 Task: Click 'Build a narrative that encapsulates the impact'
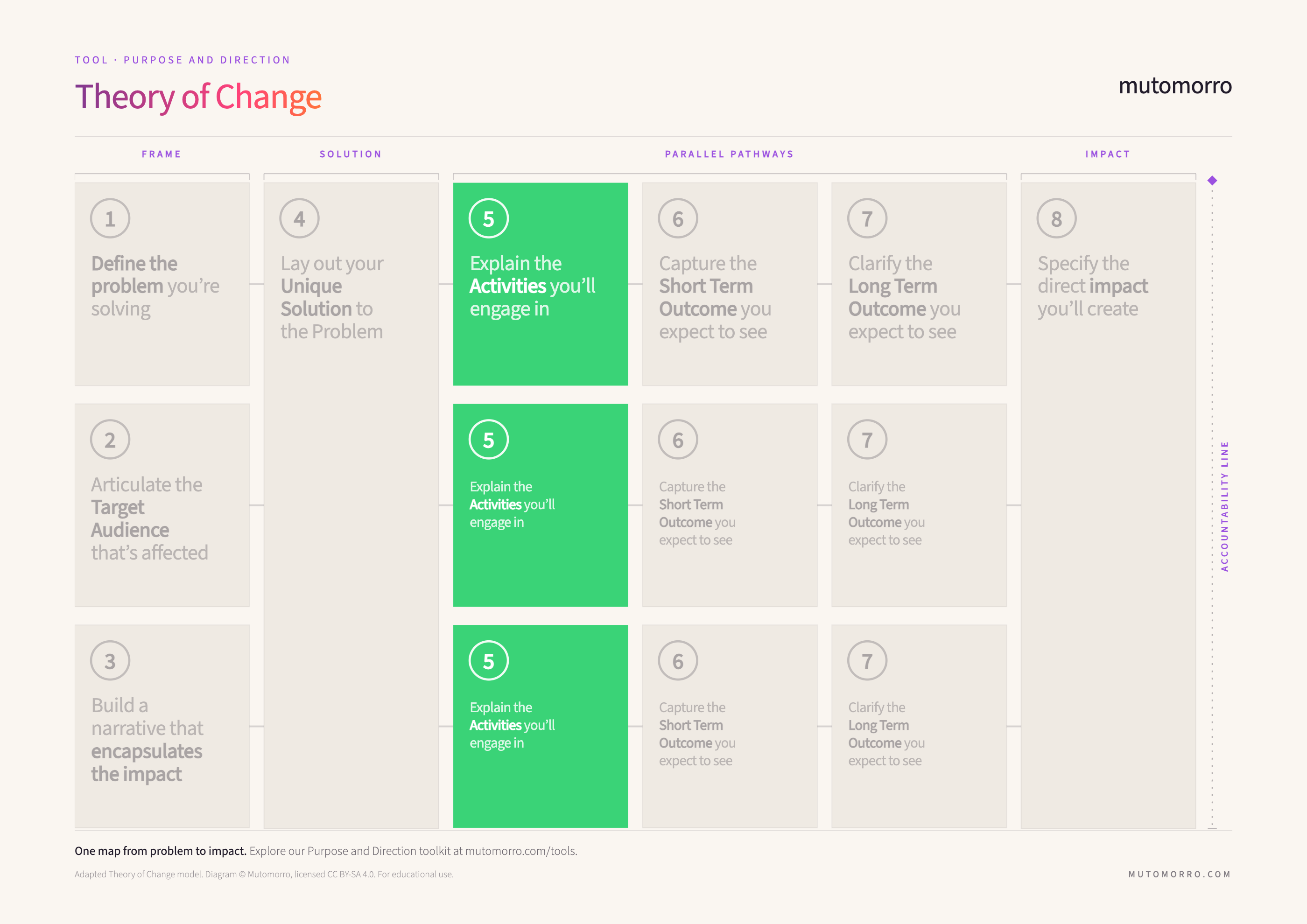coord(148,740)
